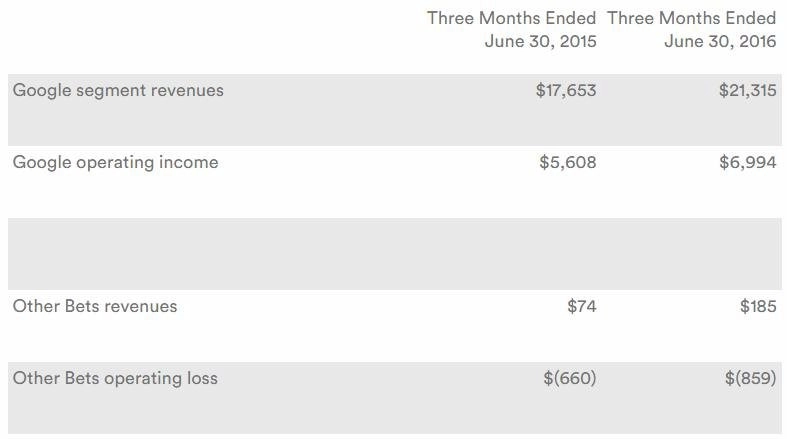Select the $(660) operating loss value

coord(570,378)
